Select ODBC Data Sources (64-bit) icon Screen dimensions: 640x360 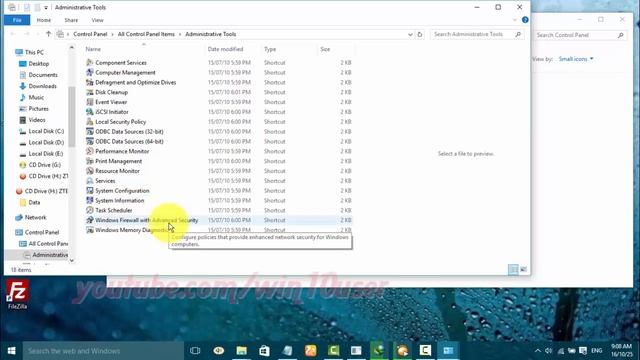point(90,141)
